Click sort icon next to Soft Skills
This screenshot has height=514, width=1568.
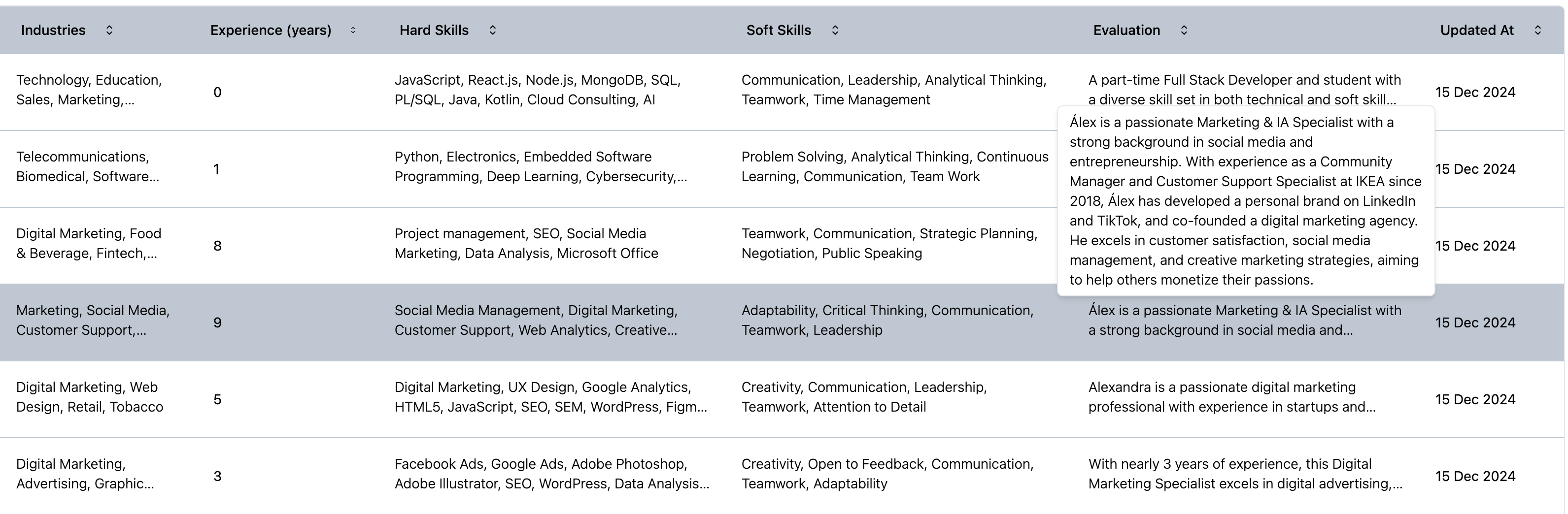[835, 31]
